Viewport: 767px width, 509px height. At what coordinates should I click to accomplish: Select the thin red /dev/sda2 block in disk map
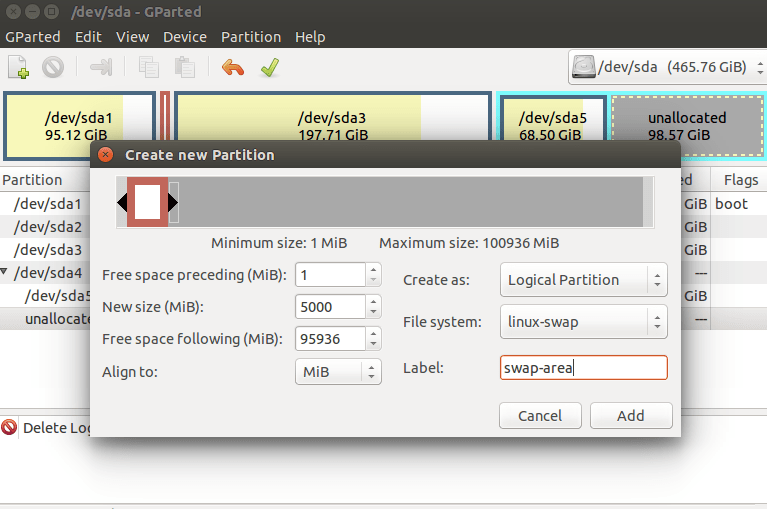click(165, 116)
